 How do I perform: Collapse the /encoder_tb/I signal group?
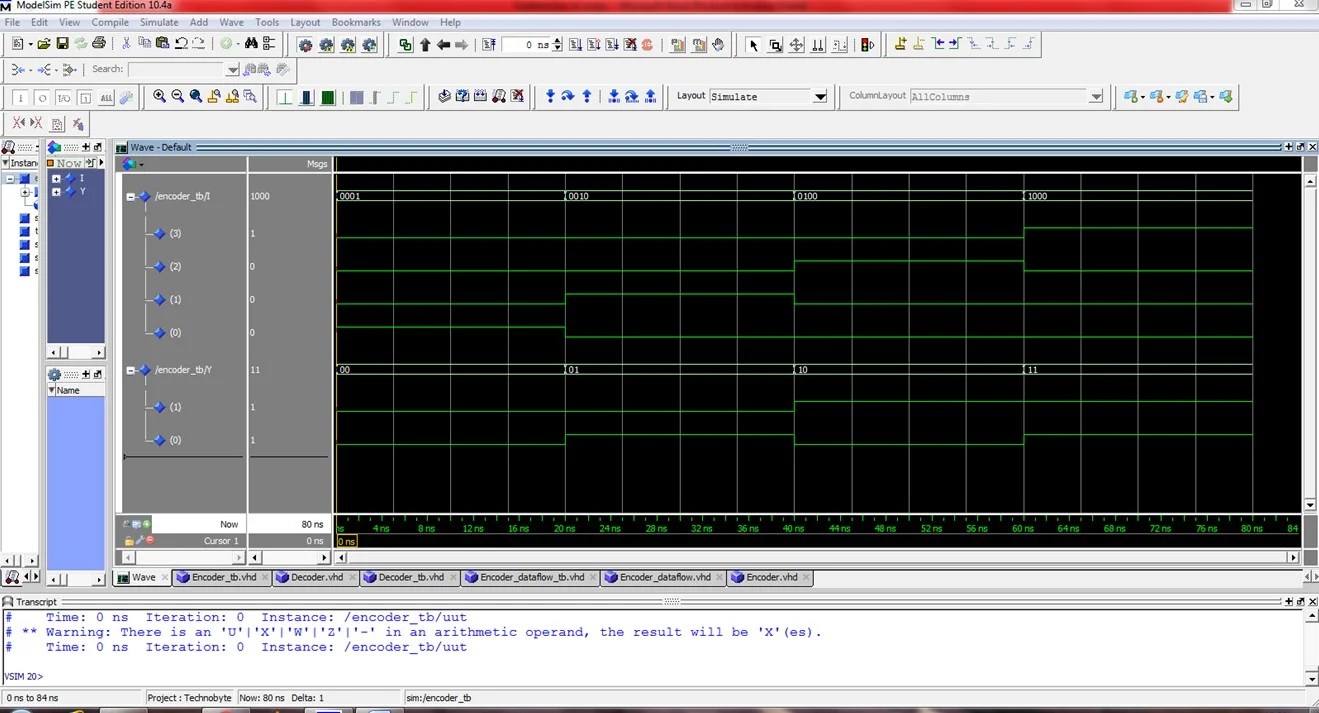(131, 197)
